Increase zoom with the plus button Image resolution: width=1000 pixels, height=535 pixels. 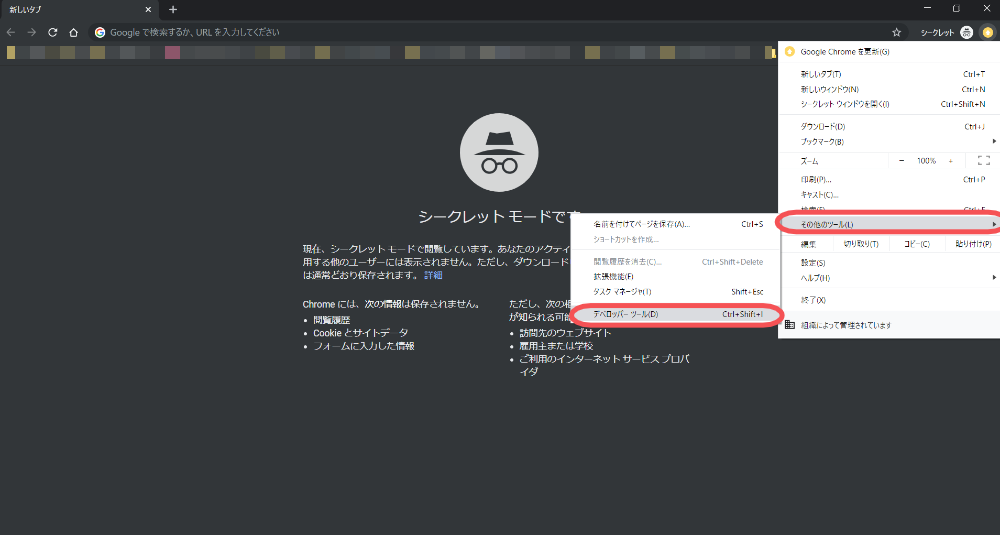click(950, 161)
